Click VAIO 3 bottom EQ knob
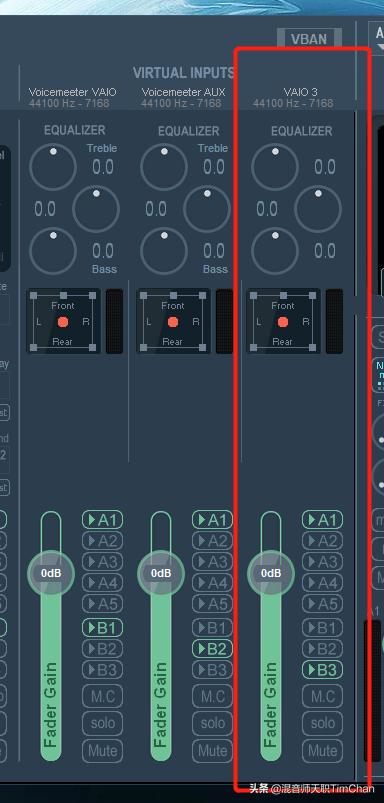The image size is (384, 803). coord(275,251)
